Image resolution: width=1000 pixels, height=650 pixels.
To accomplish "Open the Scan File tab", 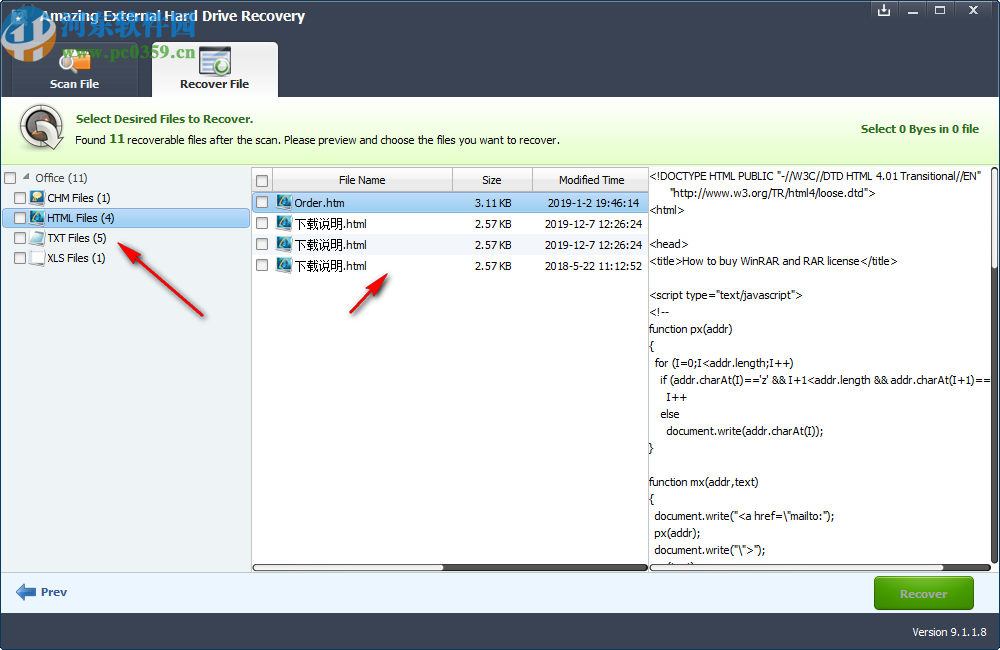I will point(75,70).
